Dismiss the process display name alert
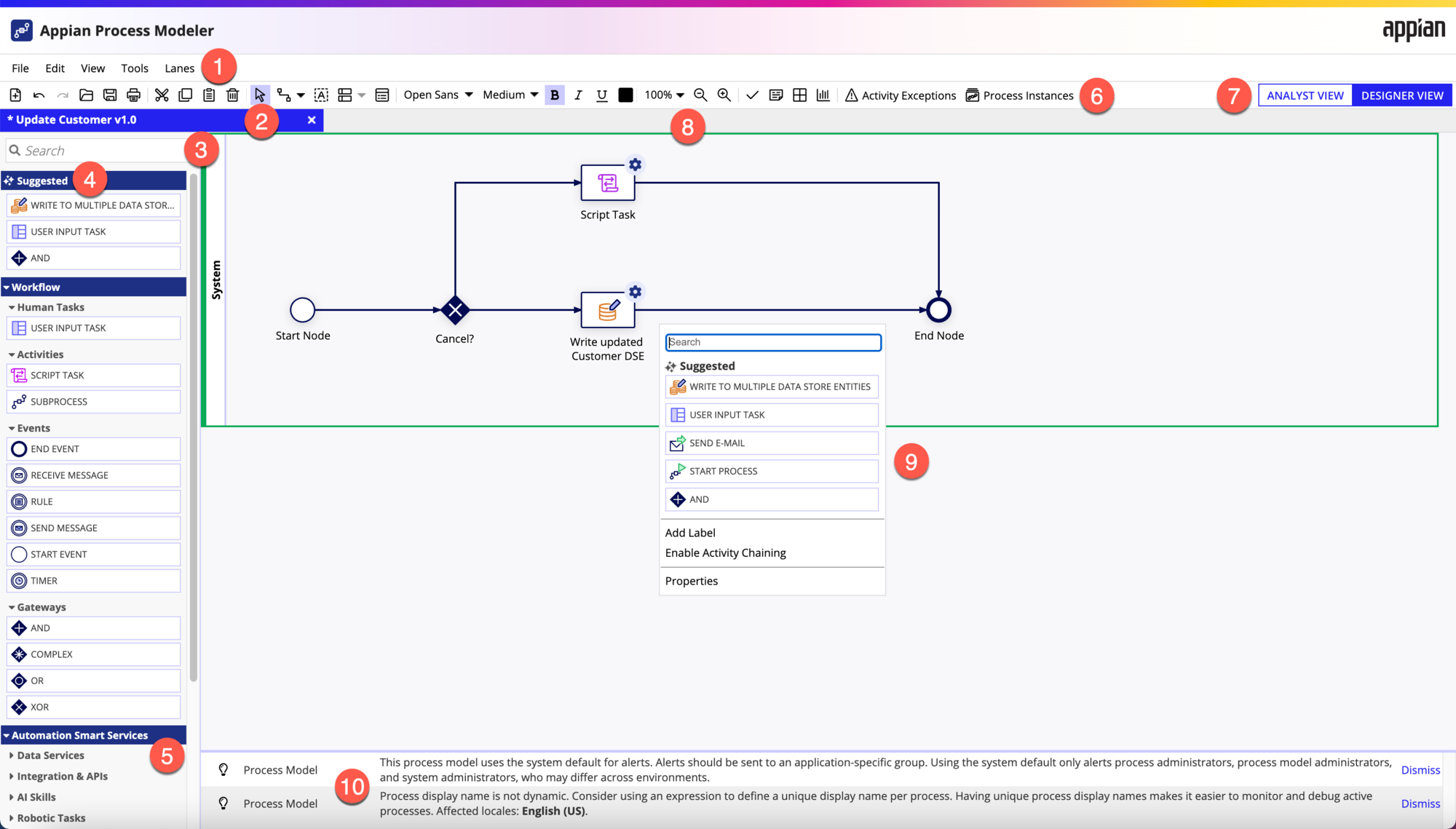The image size is (1456, 829). (1420, 803)
